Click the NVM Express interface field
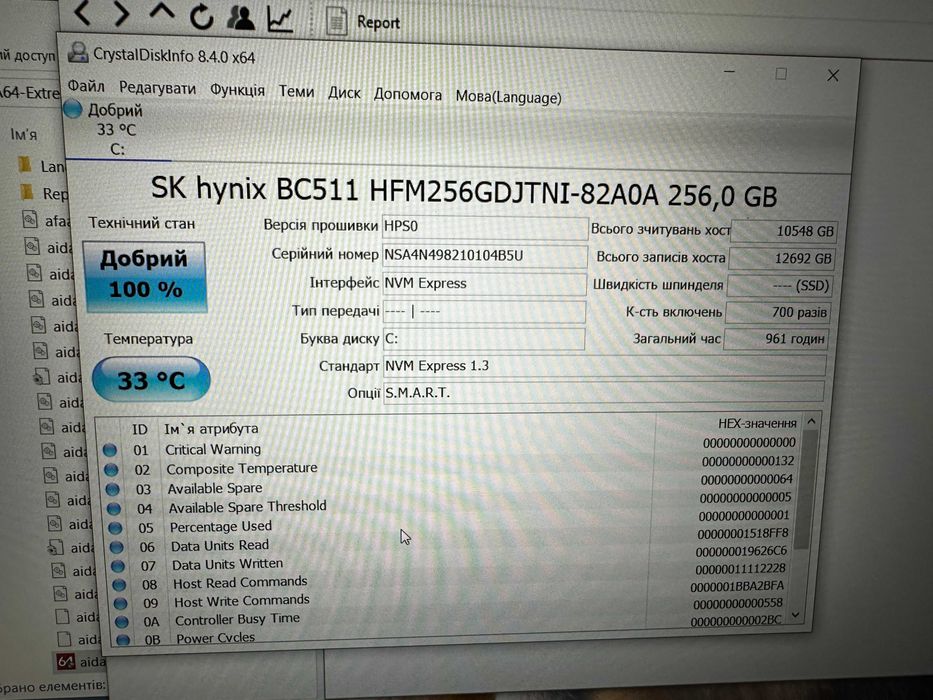The image size is (933, 700). click(484, 284)
